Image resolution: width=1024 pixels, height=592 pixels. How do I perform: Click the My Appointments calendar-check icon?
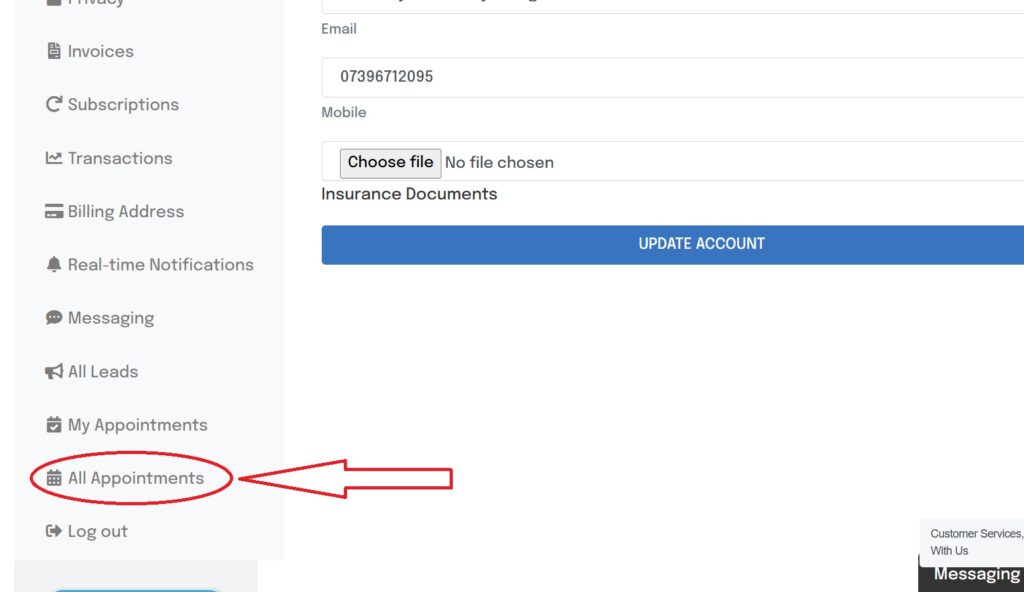[x=54, y=425]
